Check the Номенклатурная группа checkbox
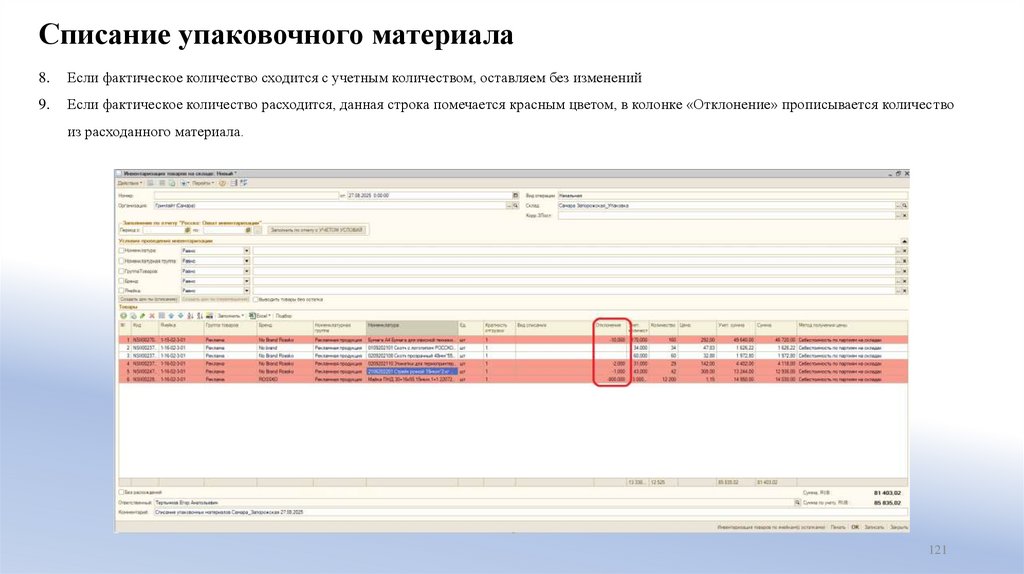This screenshot has height=574, width=1024. [121, 261]
